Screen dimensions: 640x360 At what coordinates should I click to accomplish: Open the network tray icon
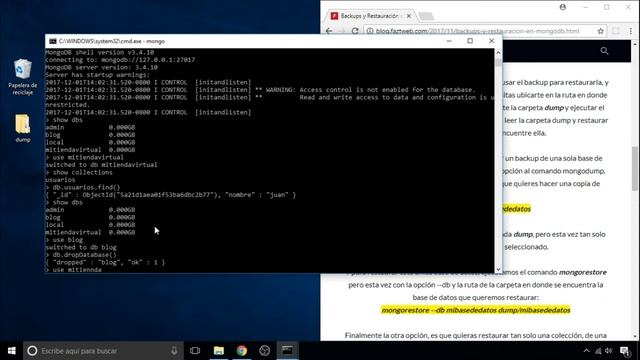pyautogui.click(x=598, y=351)
